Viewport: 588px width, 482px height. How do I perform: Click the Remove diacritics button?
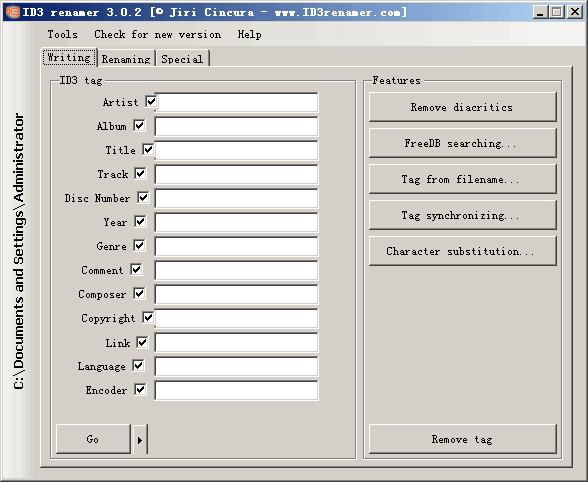pos(462,107)
